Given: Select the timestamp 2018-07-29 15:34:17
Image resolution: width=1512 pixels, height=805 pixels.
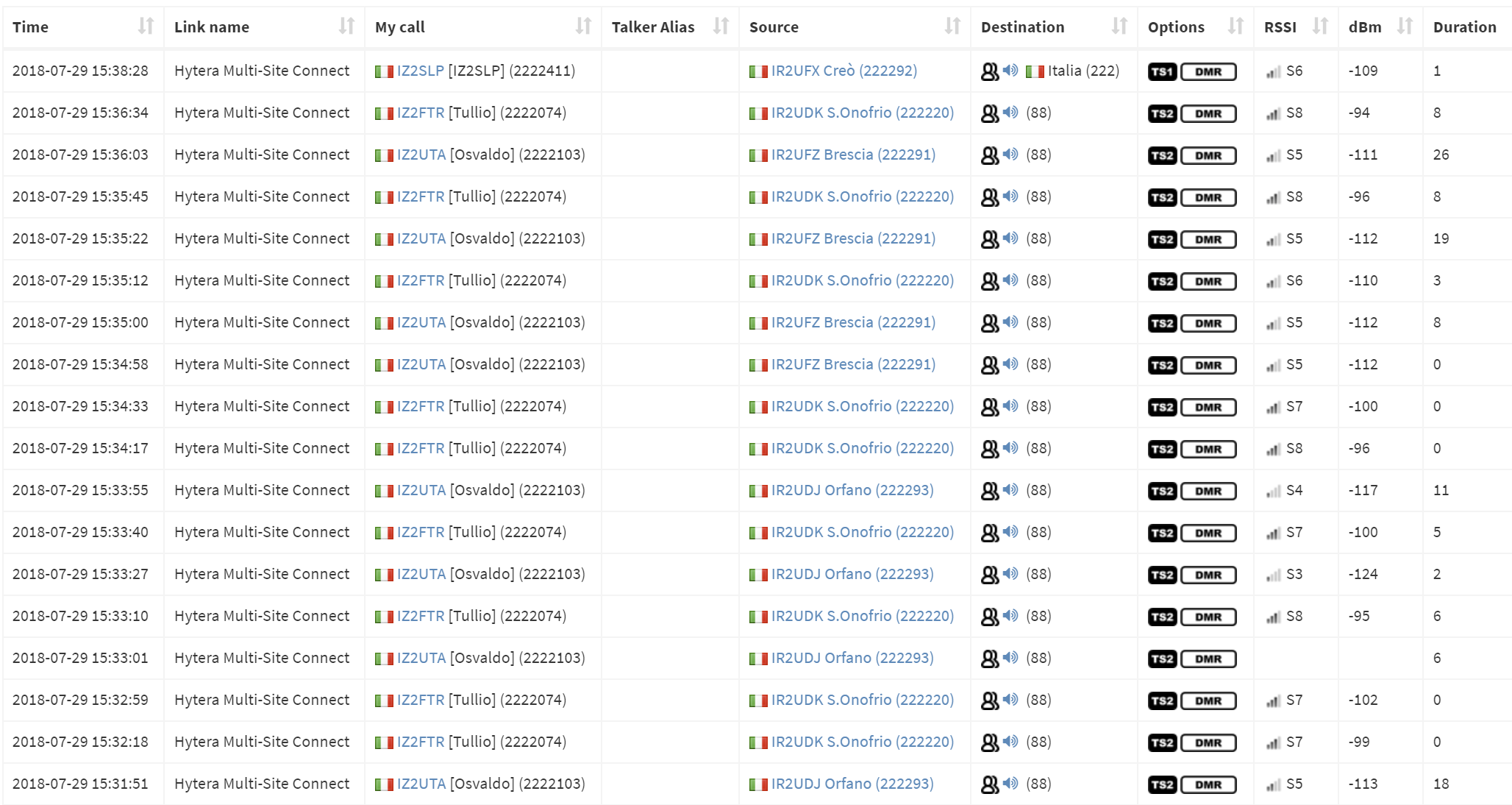Looking at the screenshot, I should (x=80, y=448).
